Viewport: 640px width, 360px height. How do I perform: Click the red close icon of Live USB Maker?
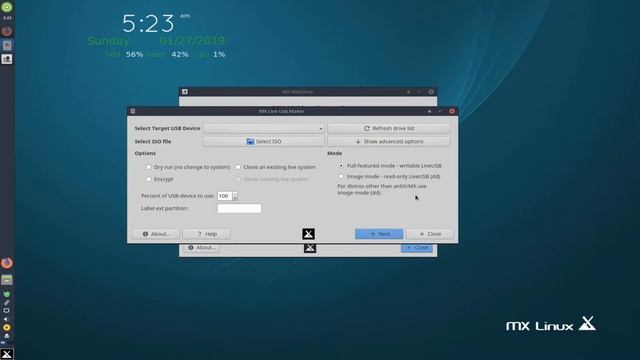(452, 111)
